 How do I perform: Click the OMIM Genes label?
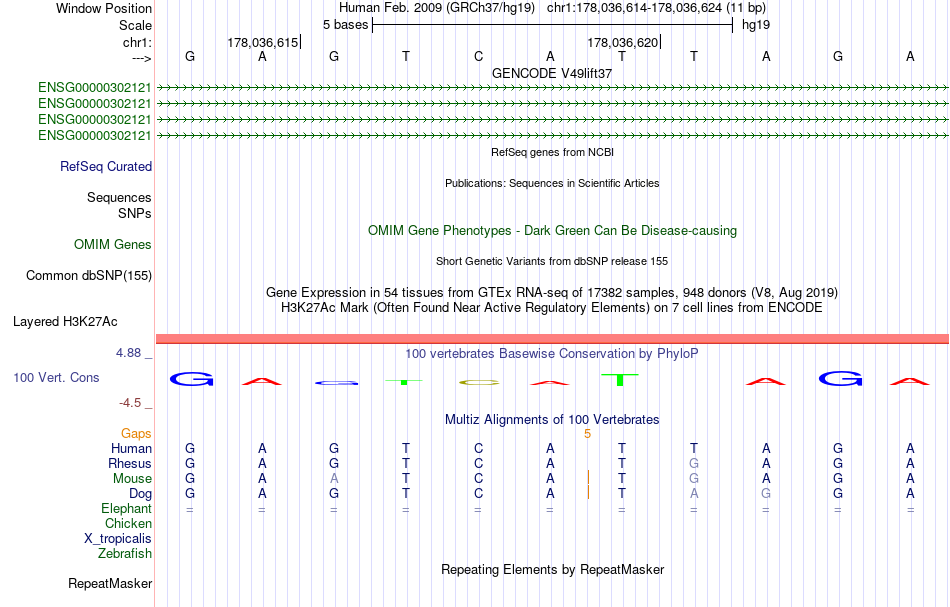pos(113,245)
